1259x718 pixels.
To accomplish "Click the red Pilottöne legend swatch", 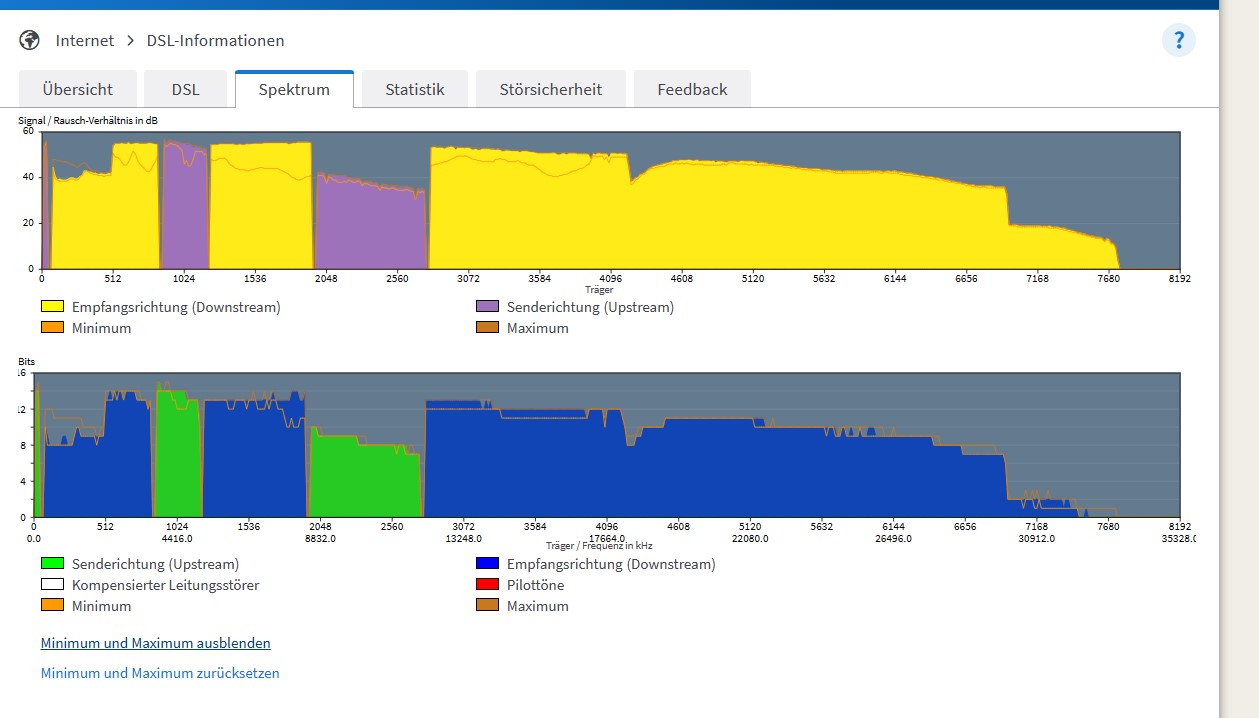I will (488, 585).
